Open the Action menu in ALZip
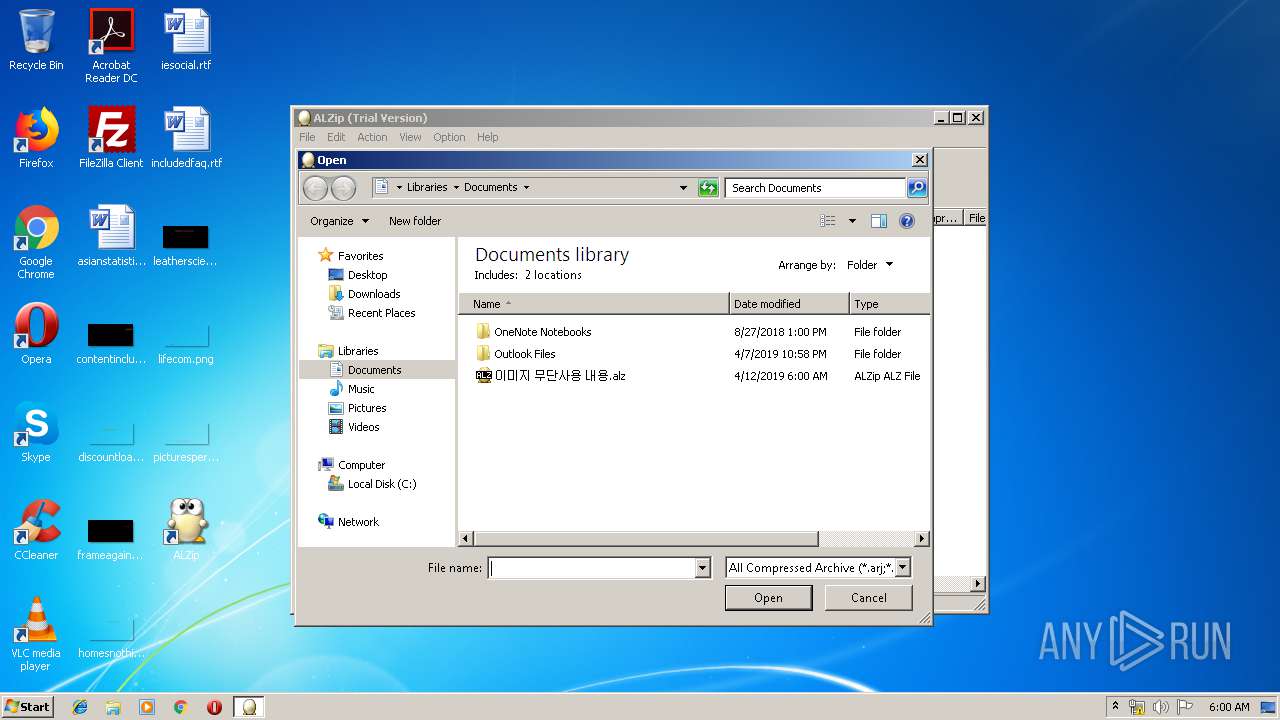The width and height of the screenshot is (1280, 720). (x=372, y=137)
